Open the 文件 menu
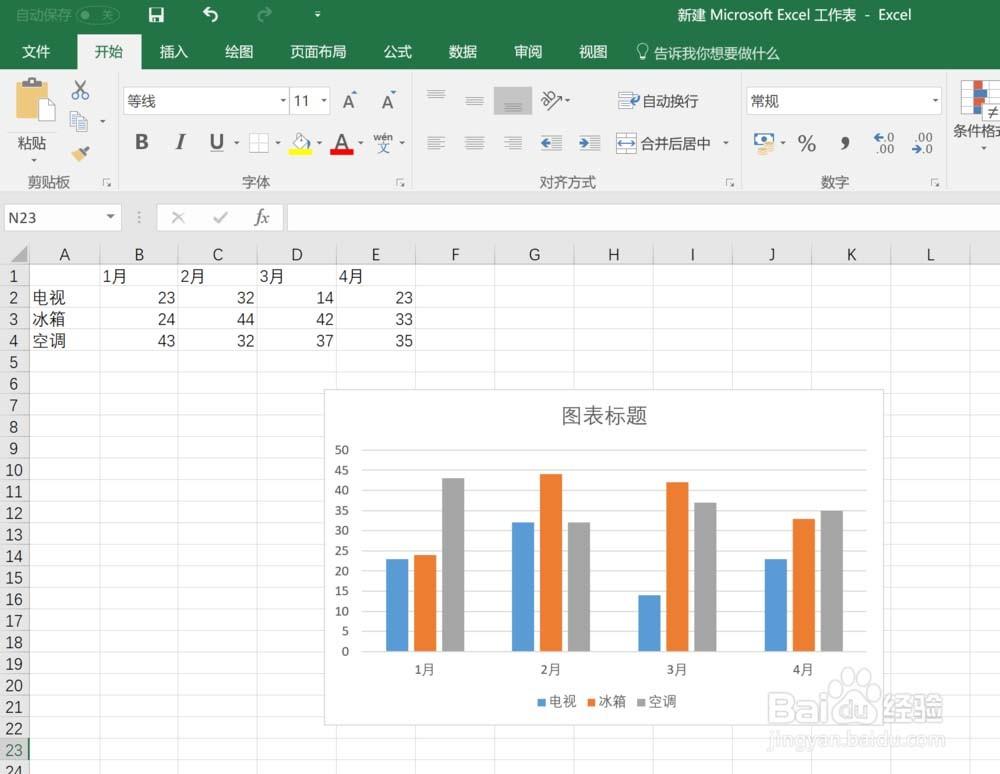 click(39, 52)
